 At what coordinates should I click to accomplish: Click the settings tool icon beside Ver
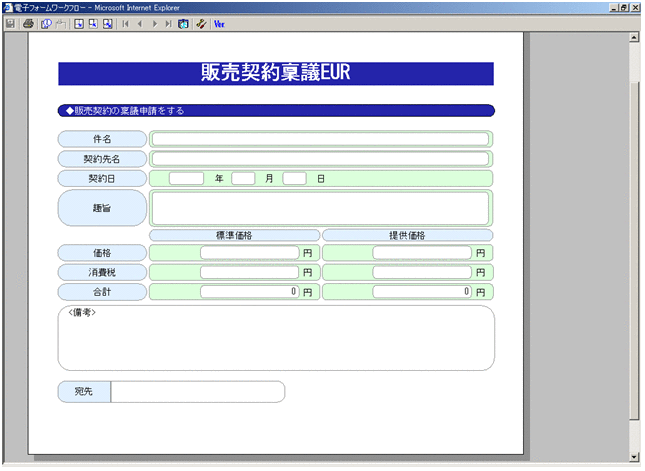(202, 22)
